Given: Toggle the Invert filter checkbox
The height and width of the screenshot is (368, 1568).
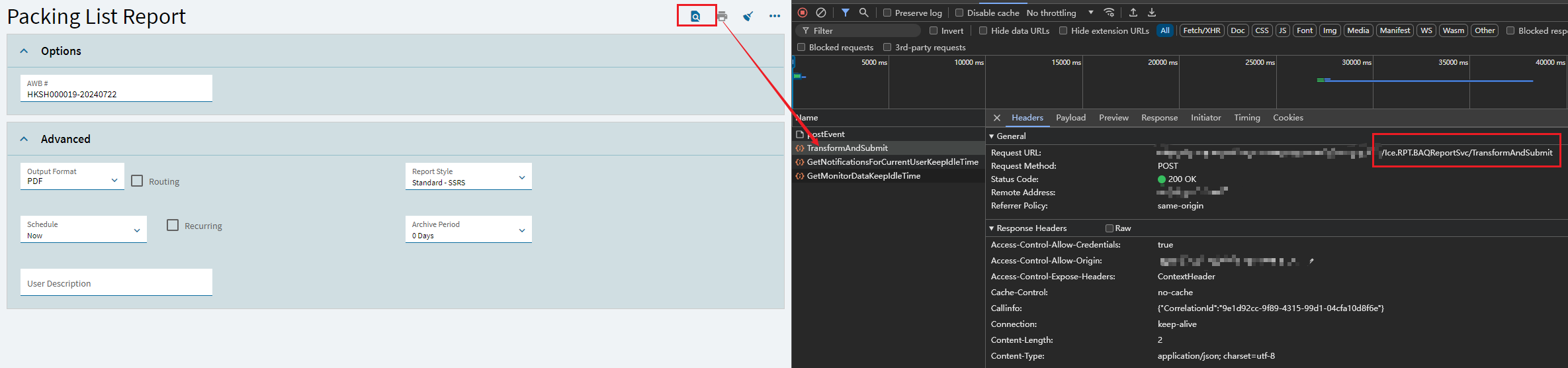Looking at the screenshot, I should click(934, 30).
